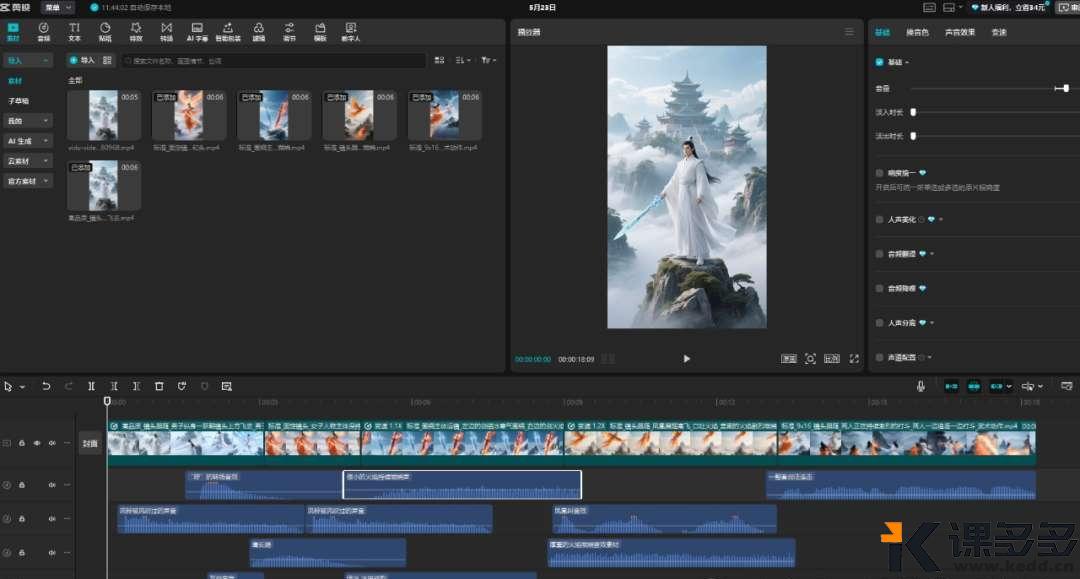Image resolution: width=1080 pixels, height=579 pixels.
Task: Expand the 我的 section in the sidebar
Action: pyautogui.click(x=28, y=121)
